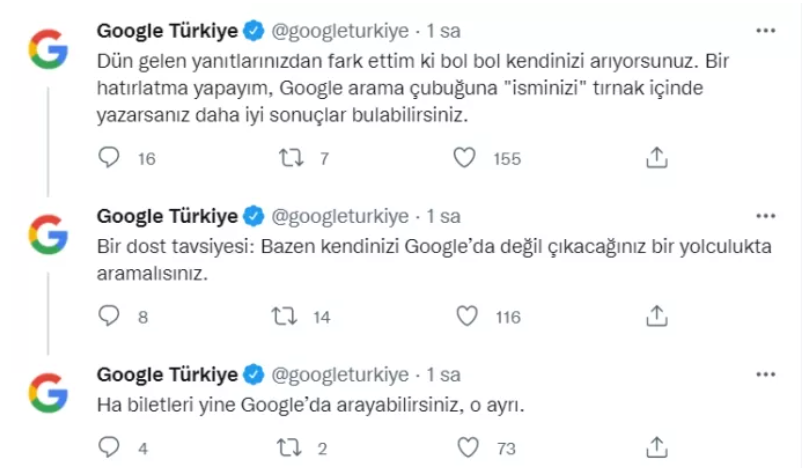Share the "Bir dost tavsiyesi" tweet
807x468 pixels.
tap(656, 317)
